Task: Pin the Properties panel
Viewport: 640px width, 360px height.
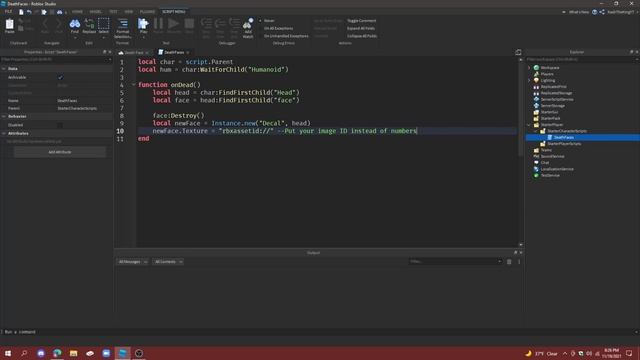Action: 104,52
